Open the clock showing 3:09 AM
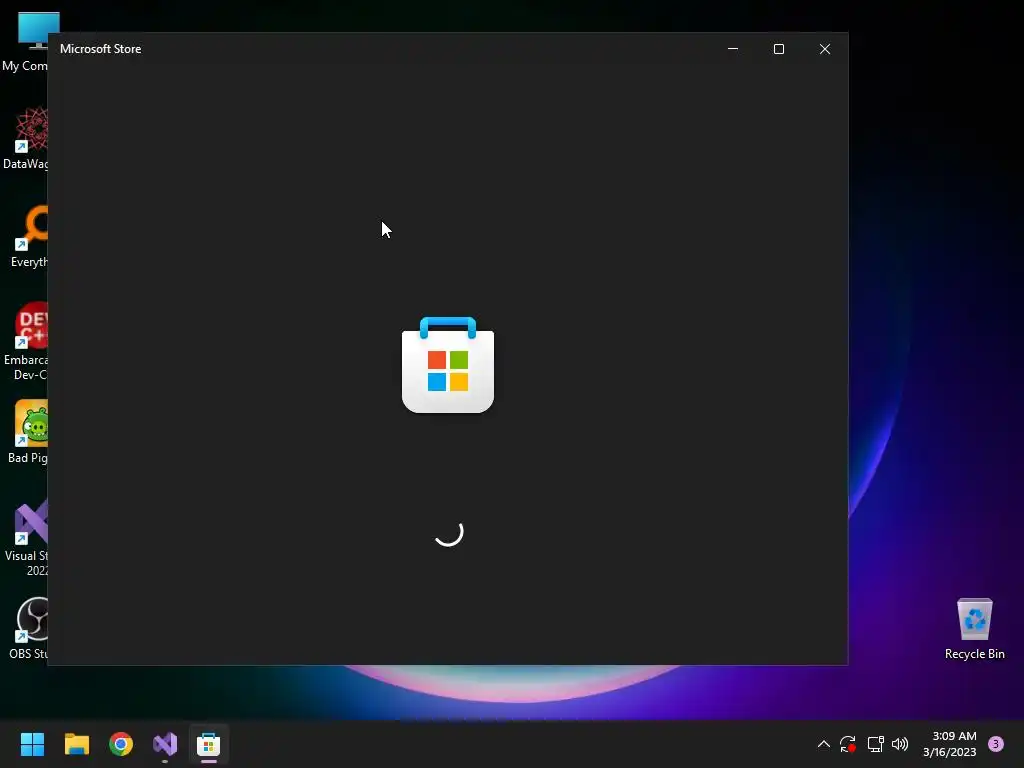 [x=950, y=744]
